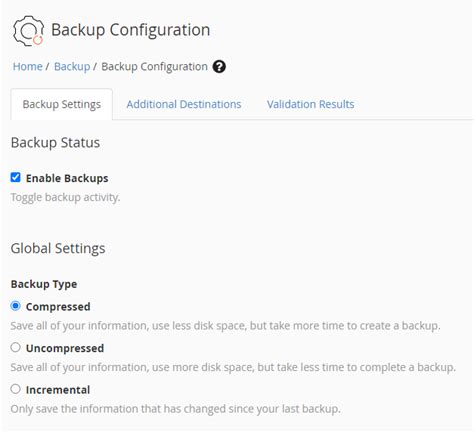The width and height of the screenshot is (474, 433).
Task: Click the Incremental option label text
Action: pos(58,390)
